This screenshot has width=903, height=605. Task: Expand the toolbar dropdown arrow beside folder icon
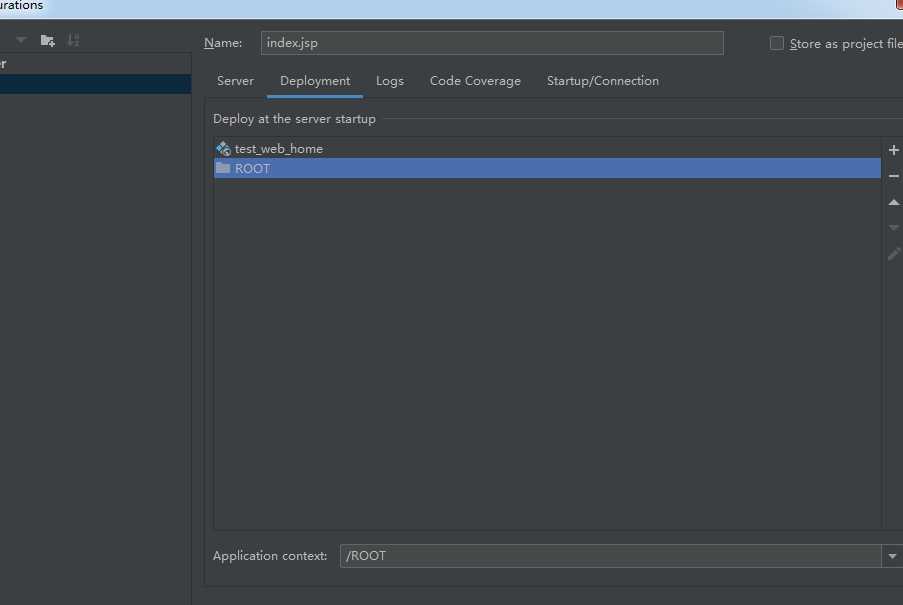click(21, 40)
